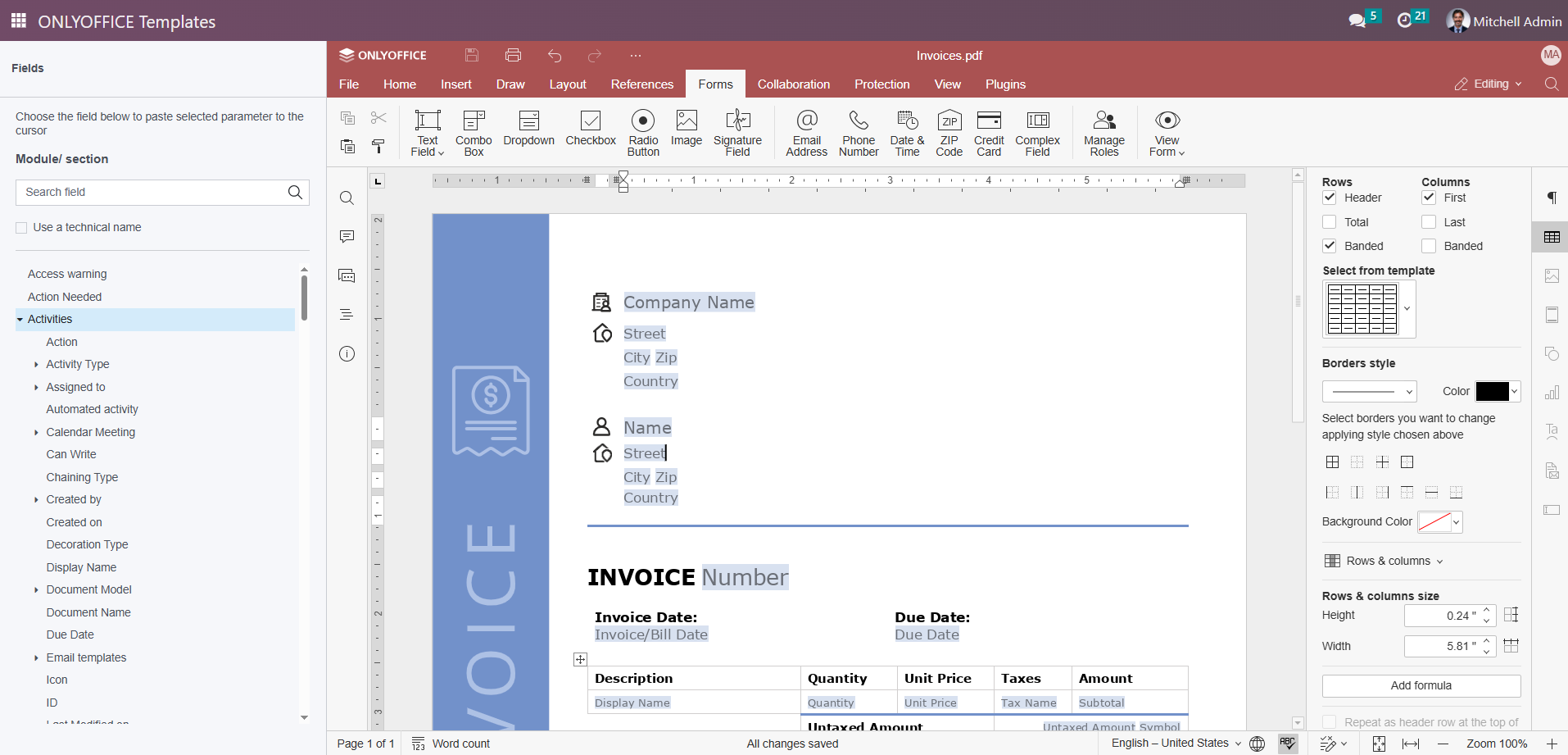This screenshot has width=1568, height=755.
Task: Insert a Complex Field
Action: pyautogui.click(x=1037, y=132)
